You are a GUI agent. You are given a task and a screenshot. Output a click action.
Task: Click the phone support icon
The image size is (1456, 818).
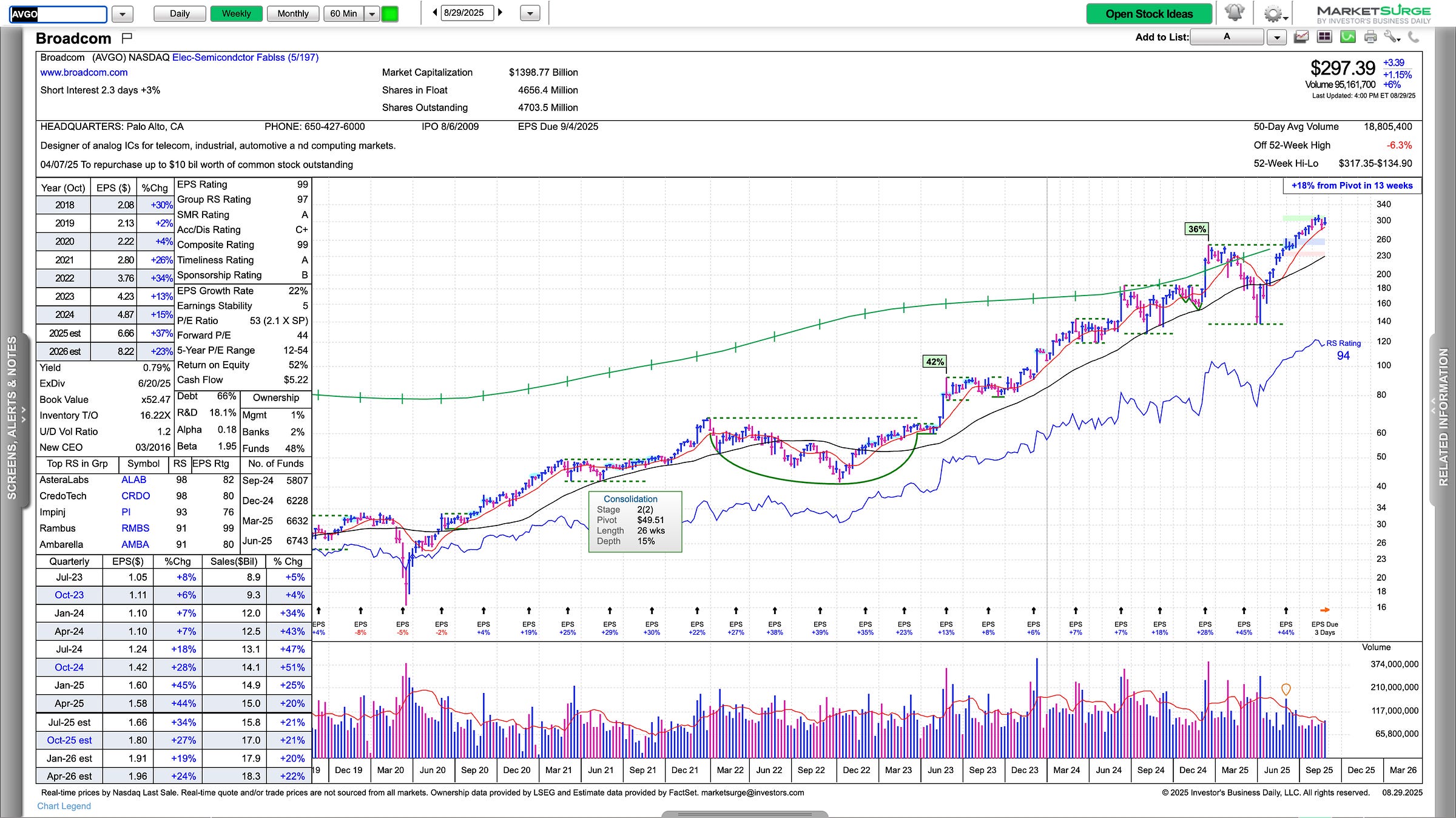pos(1414,38)
